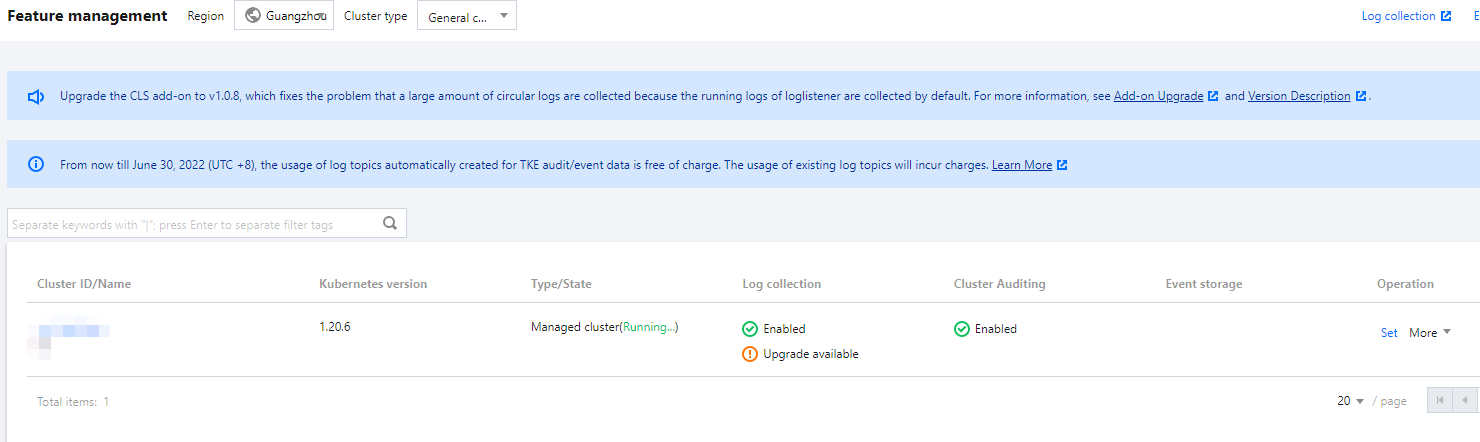Click the globe icon beside Guangzhou
The height and width of the screenshot is (442, 1480).
click(253, 16)
